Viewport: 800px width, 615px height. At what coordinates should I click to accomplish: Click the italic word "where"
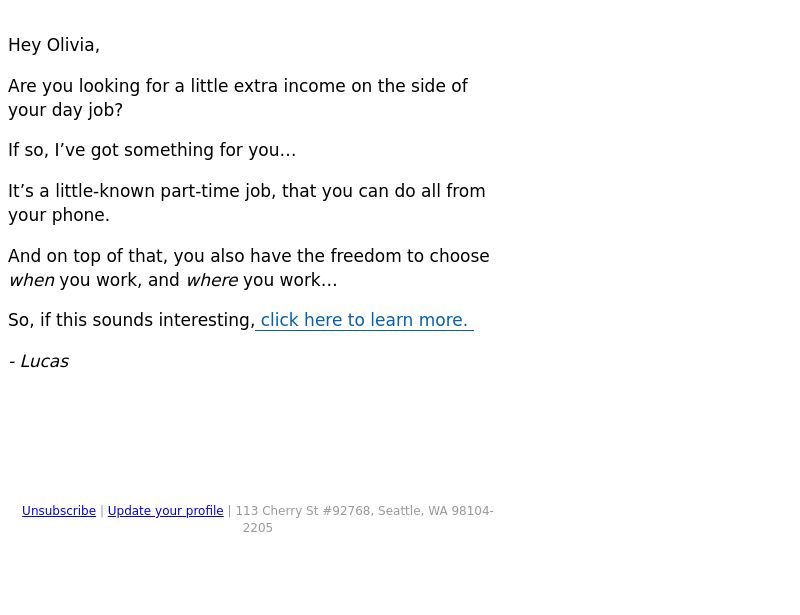(212, 280)
